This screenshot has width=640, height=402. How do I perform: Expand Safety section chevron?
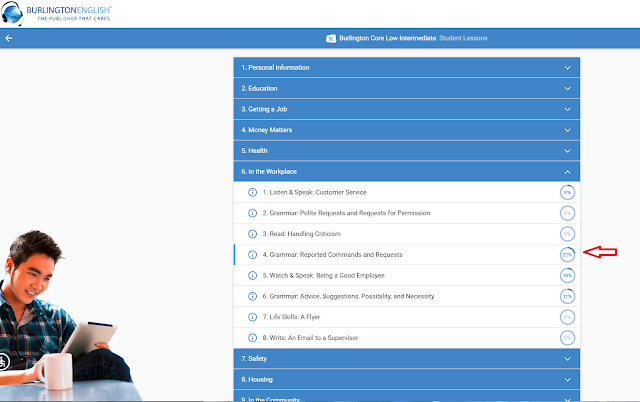567,359
